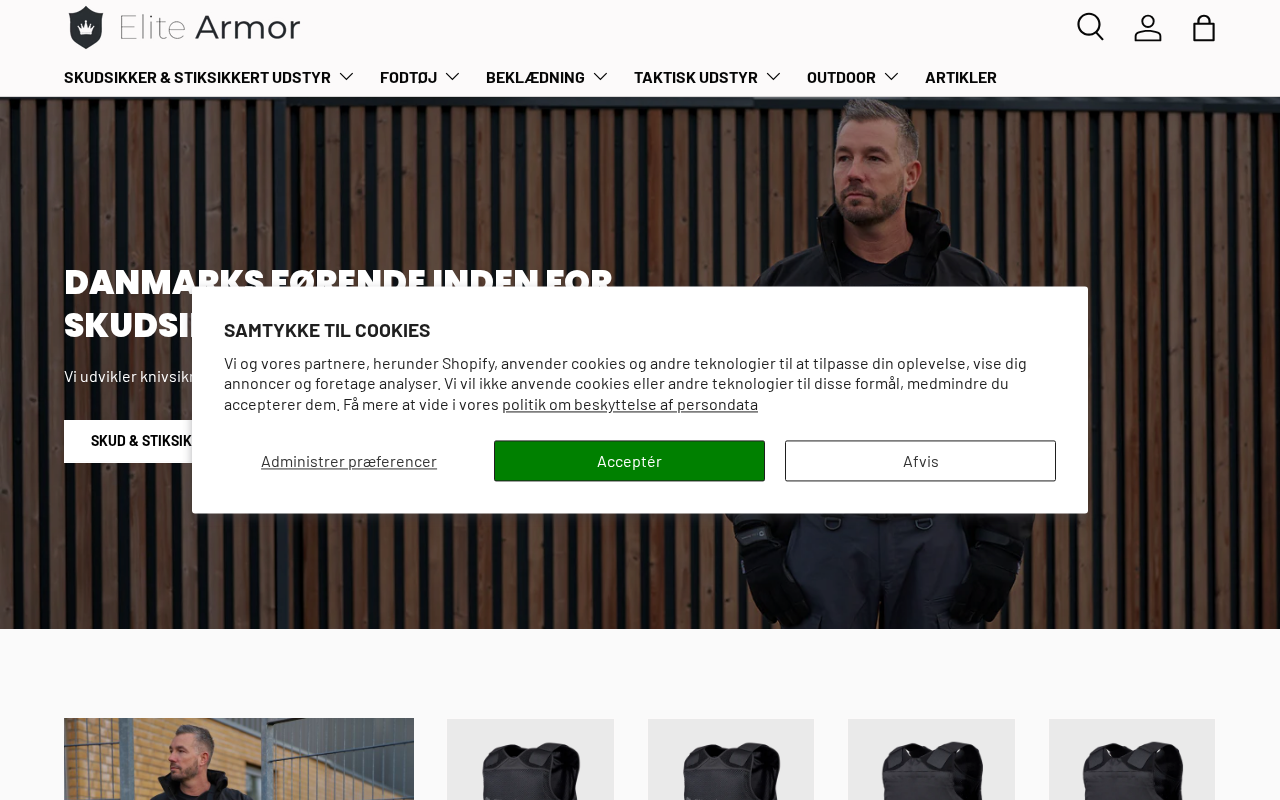The width and height of the screenshot is (1280, 800).
Task: Expand the Taktisk Udstyr chevron
Action: (773, 77)
